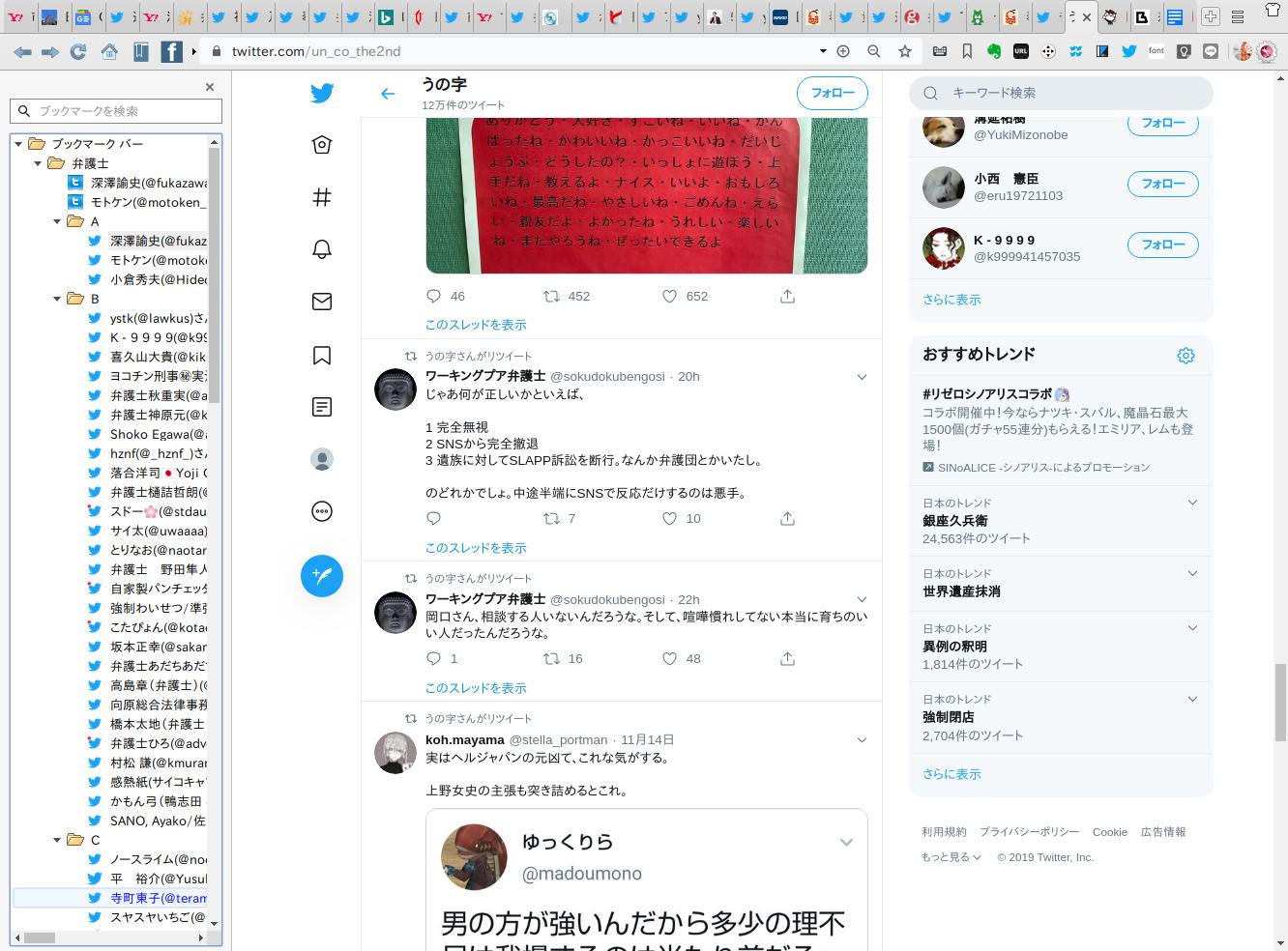Open tweet menu chevron for 22h tweet
This screenshot has height=951, width=1288.
pyautogui.click(x=862, y=600)
